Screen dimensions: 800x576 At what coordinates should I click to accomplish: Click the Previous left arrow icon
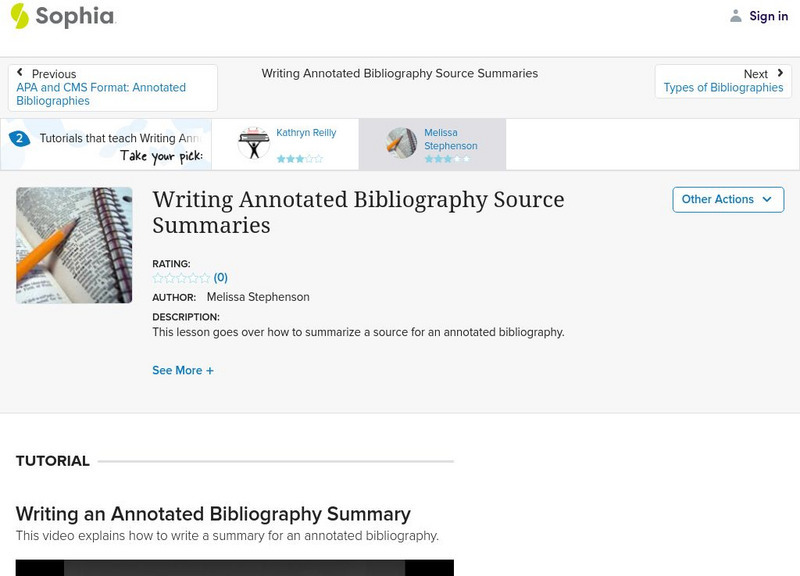click(x=20, y=73)
